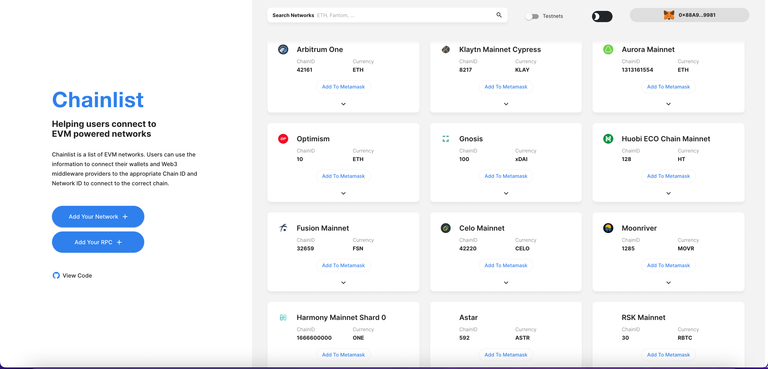Expand Arbitrum One card details chevron
The image size is (768, 369).
pos(343,104)
